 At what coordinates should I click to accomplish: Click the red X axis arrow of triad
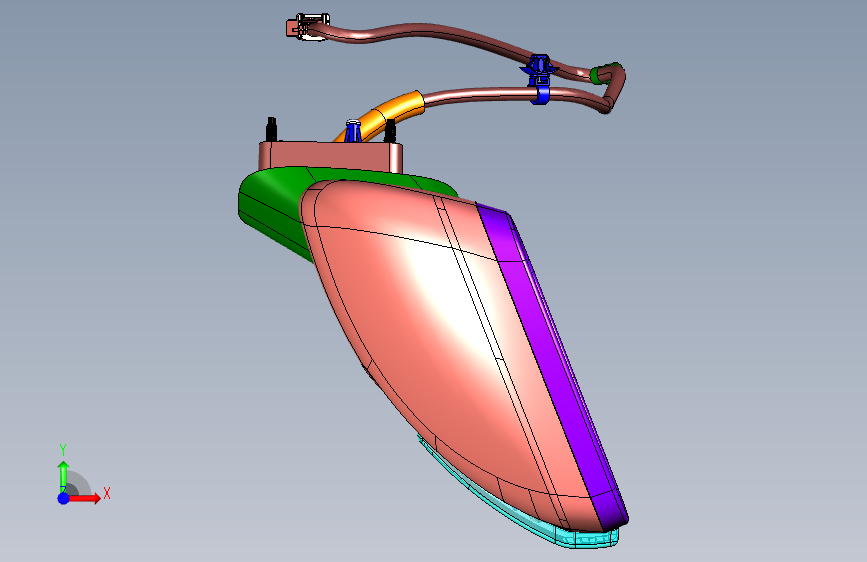point(86,498)
